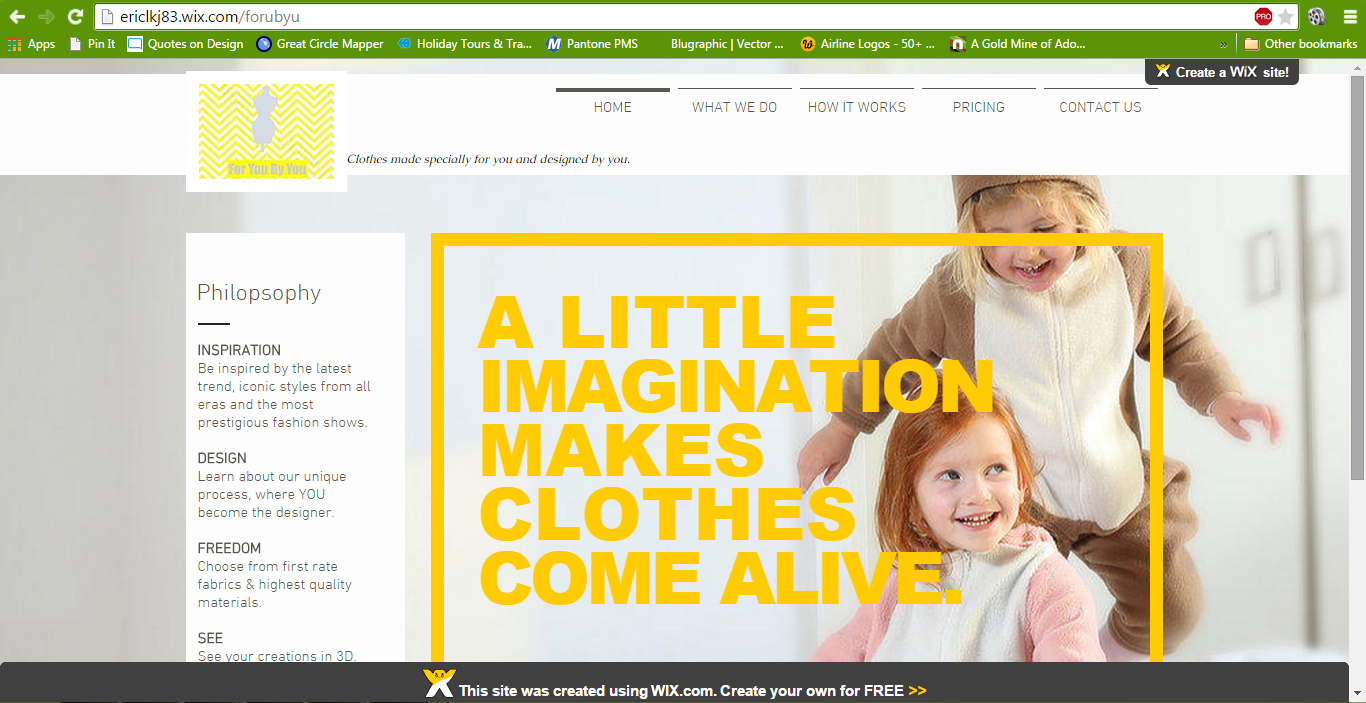Bookmark this page with the star icon

click(x=1286, y=17)
